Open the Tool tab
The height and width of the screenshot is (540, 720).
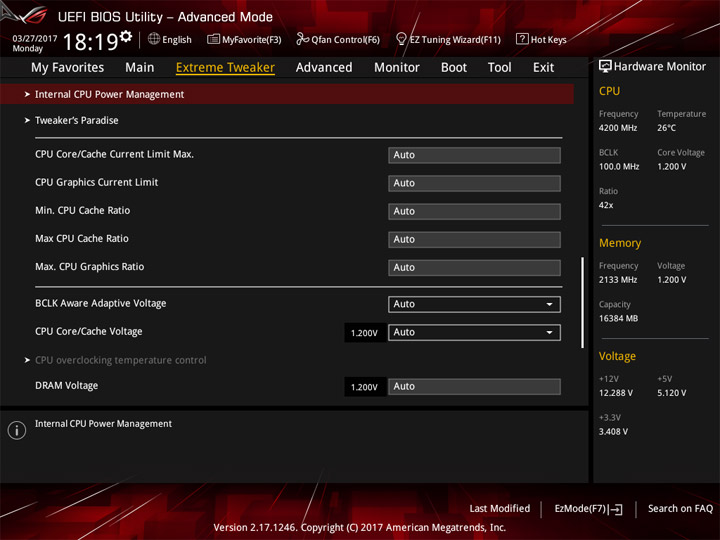point(500,68)
